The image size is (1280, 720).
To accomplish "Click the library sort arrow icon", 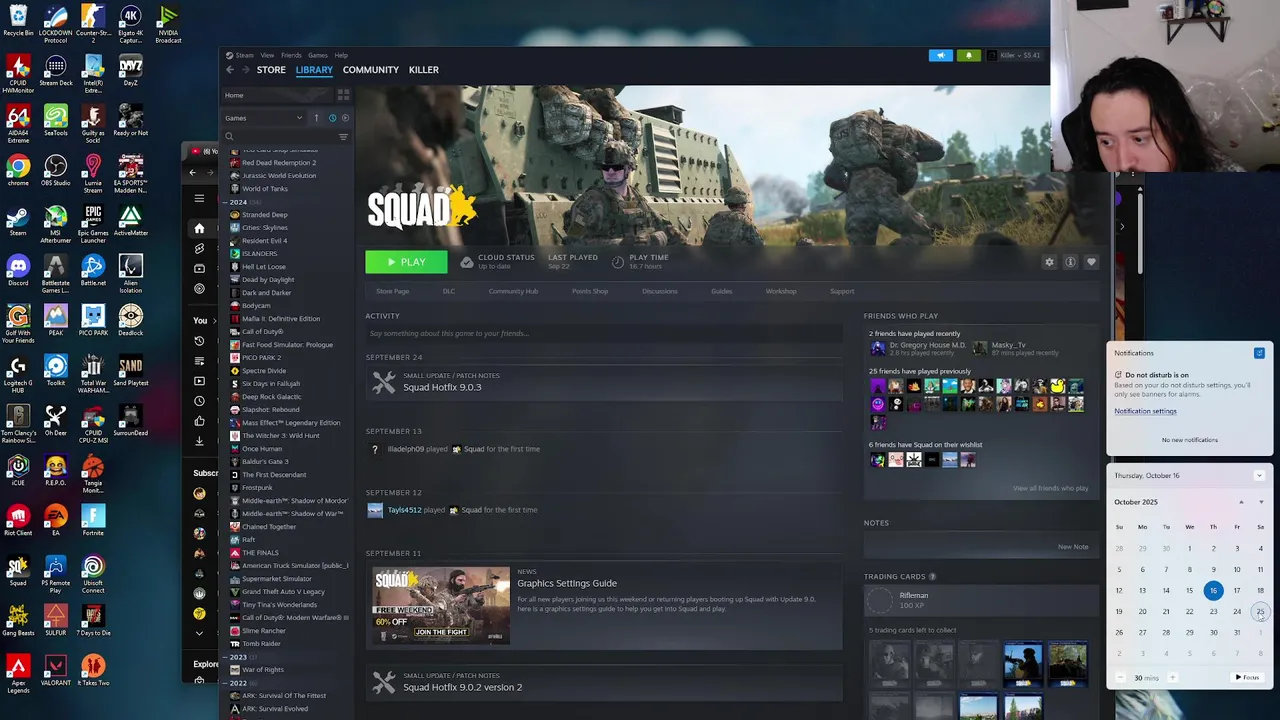I will 316,118.
